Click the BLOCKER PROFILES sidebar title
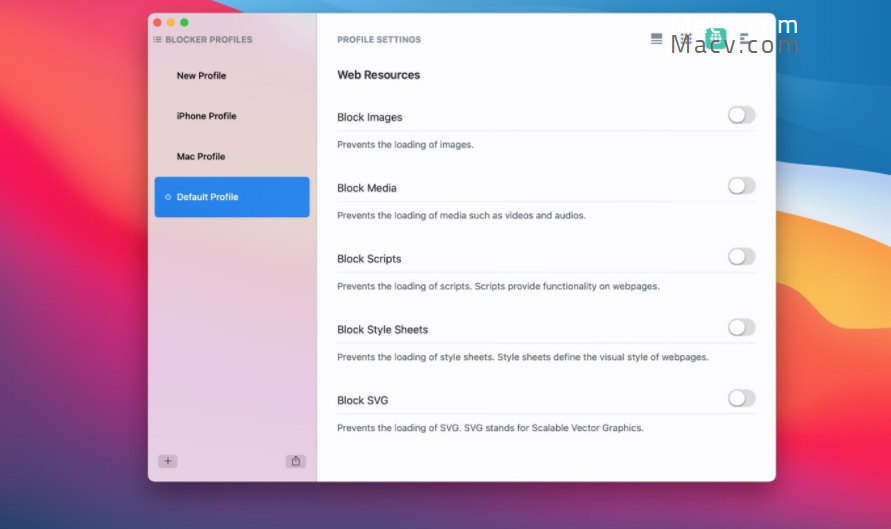The height and width of the screenshot is (529, 891). (209, 39)
